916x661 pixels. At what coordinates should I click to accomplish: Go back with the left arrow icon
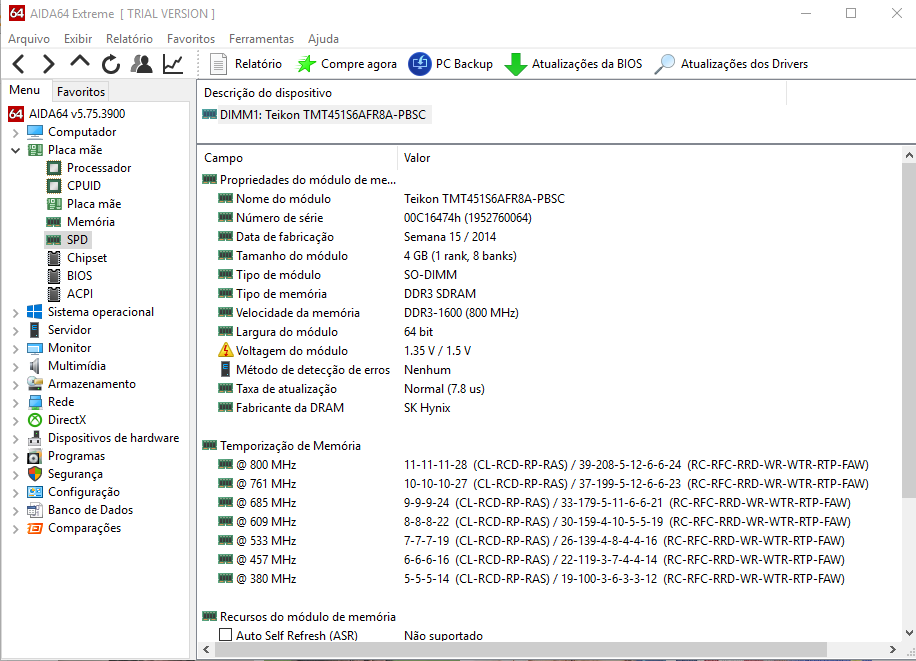tap(19, 64)
